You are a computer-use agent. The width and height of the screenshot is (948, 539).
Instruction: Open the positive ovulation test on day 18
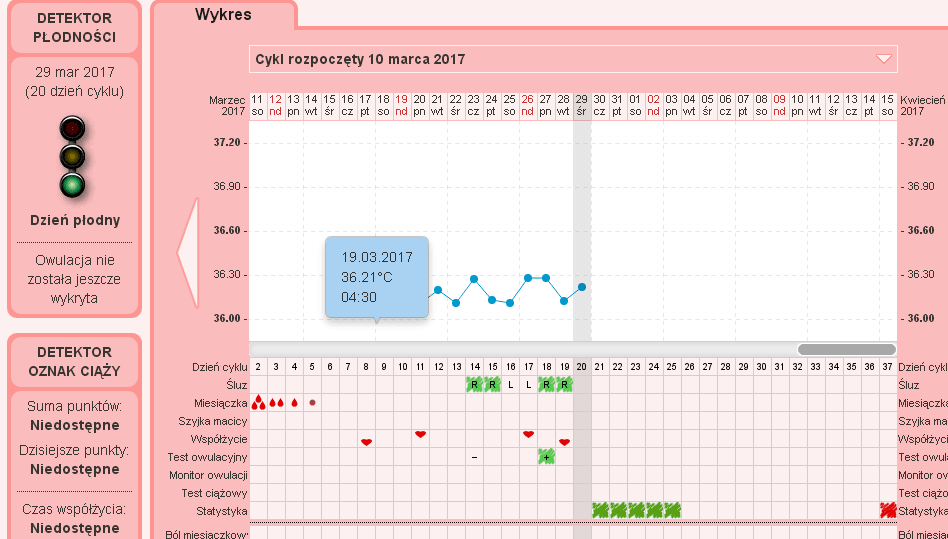[546, 457]
